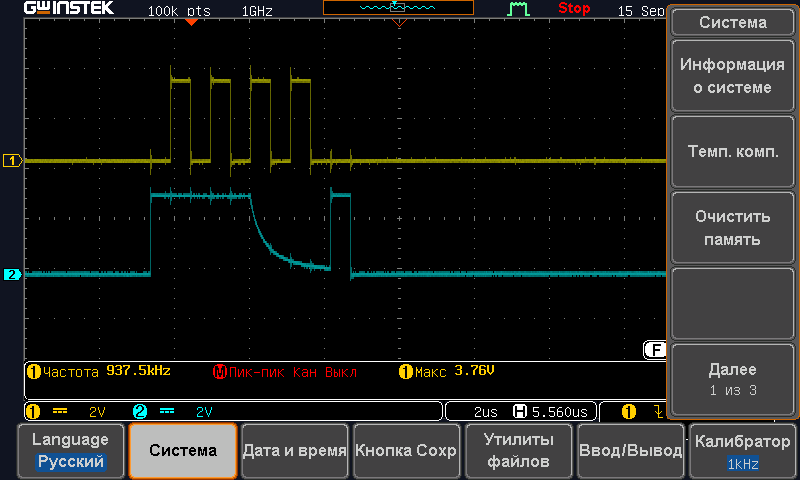Screen dimensions: 800x480
Task: Click the channel 2 ground marker
Action: (x=12, y=274)
